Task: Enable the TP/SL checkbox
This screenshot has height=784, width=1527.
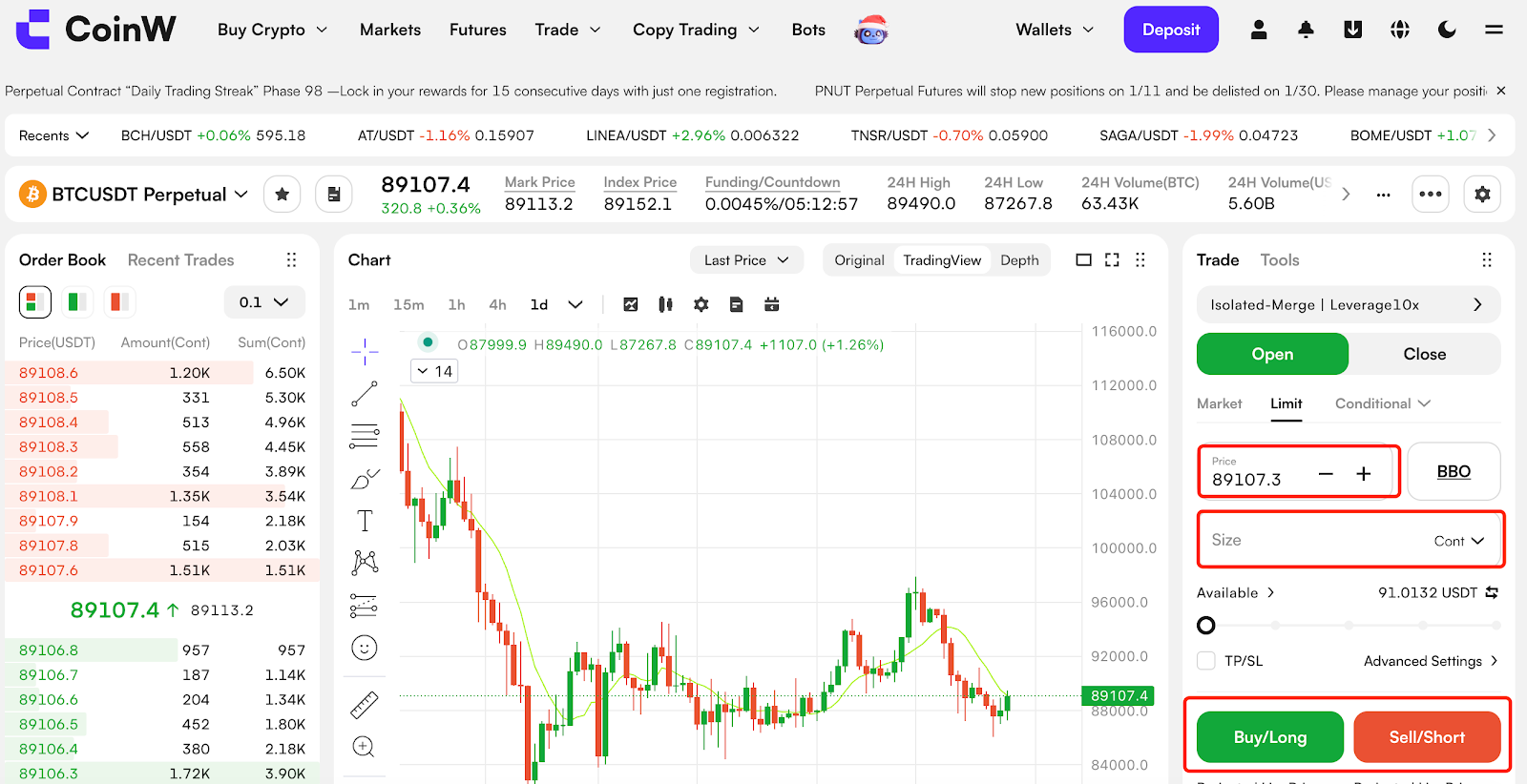Action: pos(1206,661)
